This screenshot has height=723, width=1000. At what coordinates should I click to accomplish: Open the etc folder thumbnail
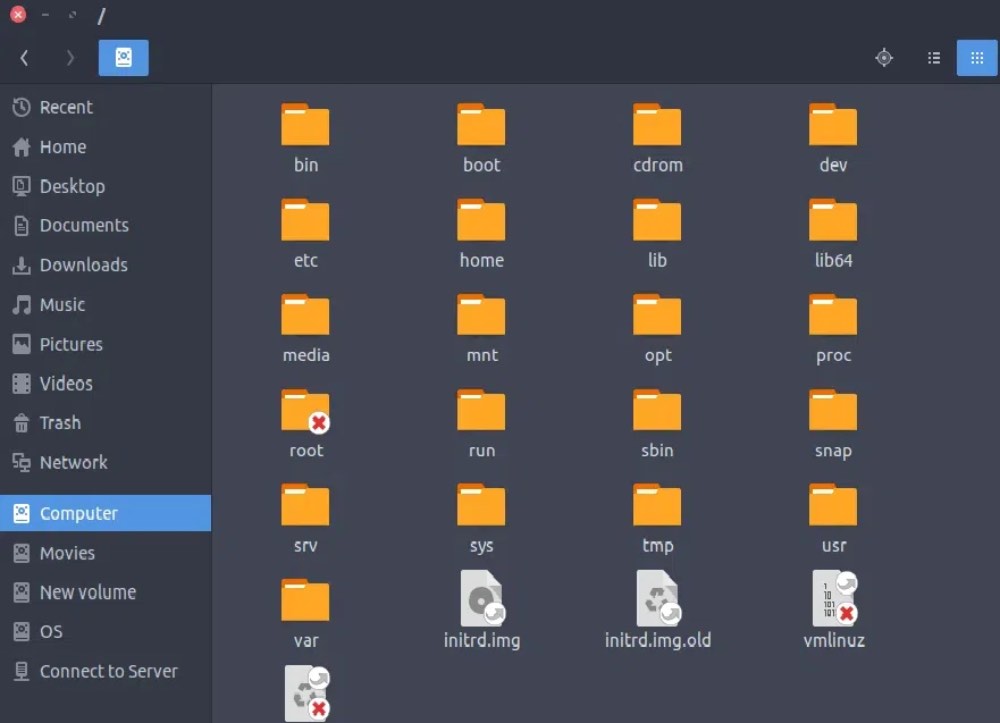tap(305, 219)
